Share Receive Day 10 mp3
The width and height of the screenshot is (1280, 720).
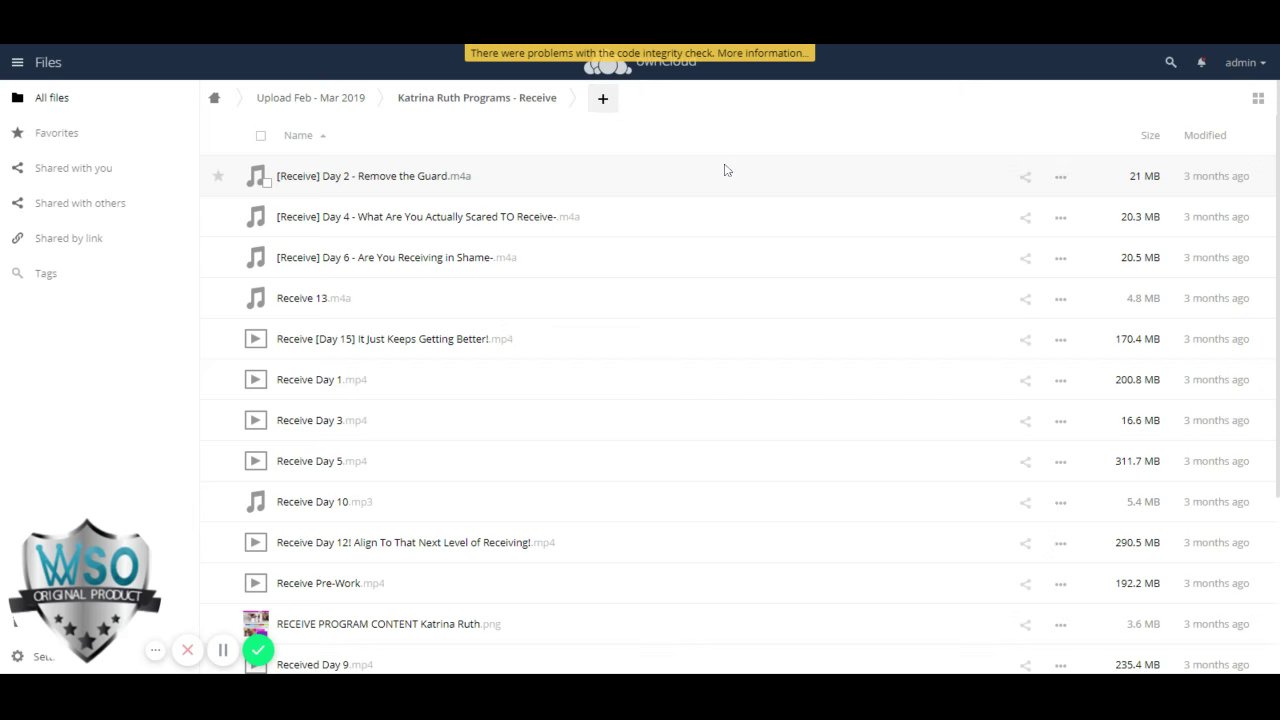point(1025,503)
